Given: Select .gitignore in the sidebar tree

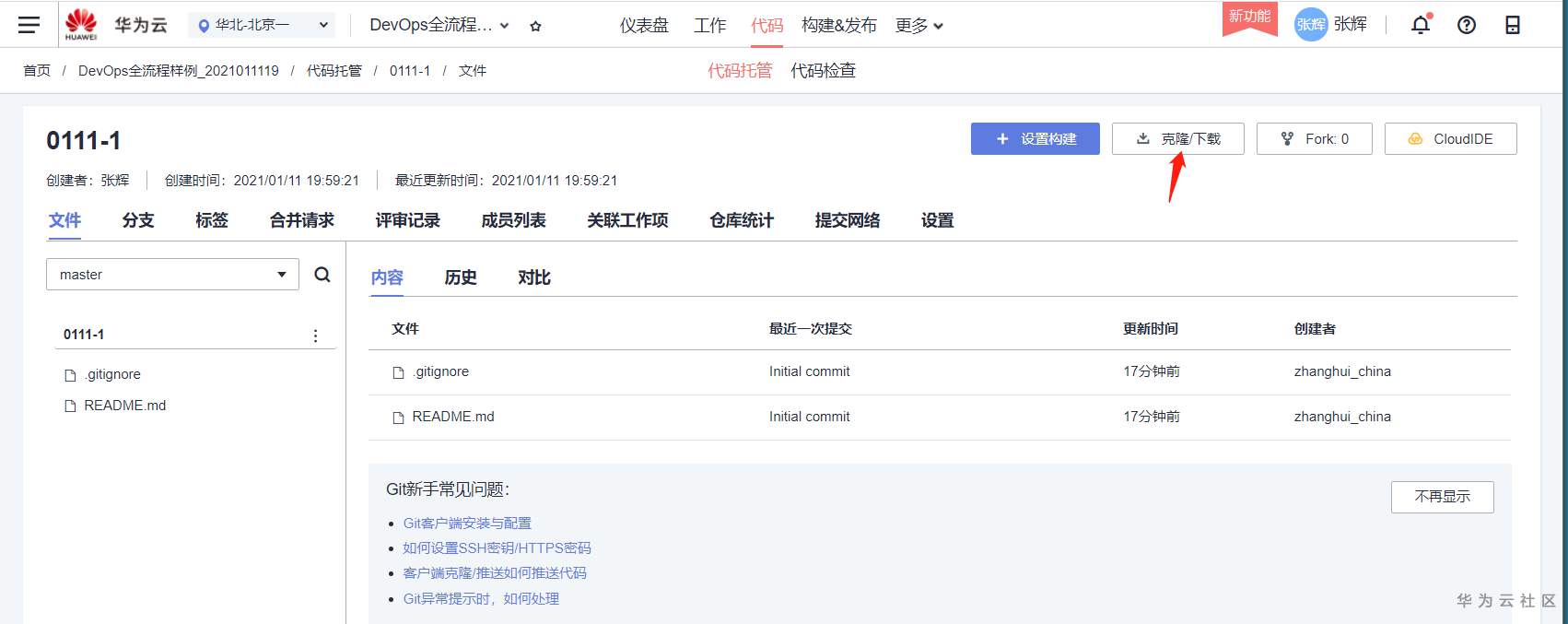Looking at the screenshot, I should point(112,374).
